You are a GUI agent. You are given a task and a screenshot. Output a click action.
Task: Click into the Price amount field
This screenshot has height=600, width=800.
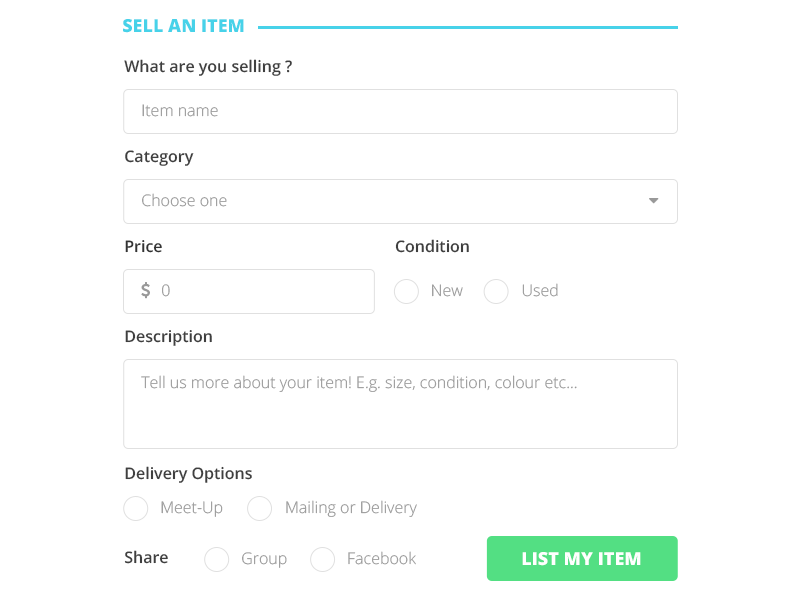260,291
